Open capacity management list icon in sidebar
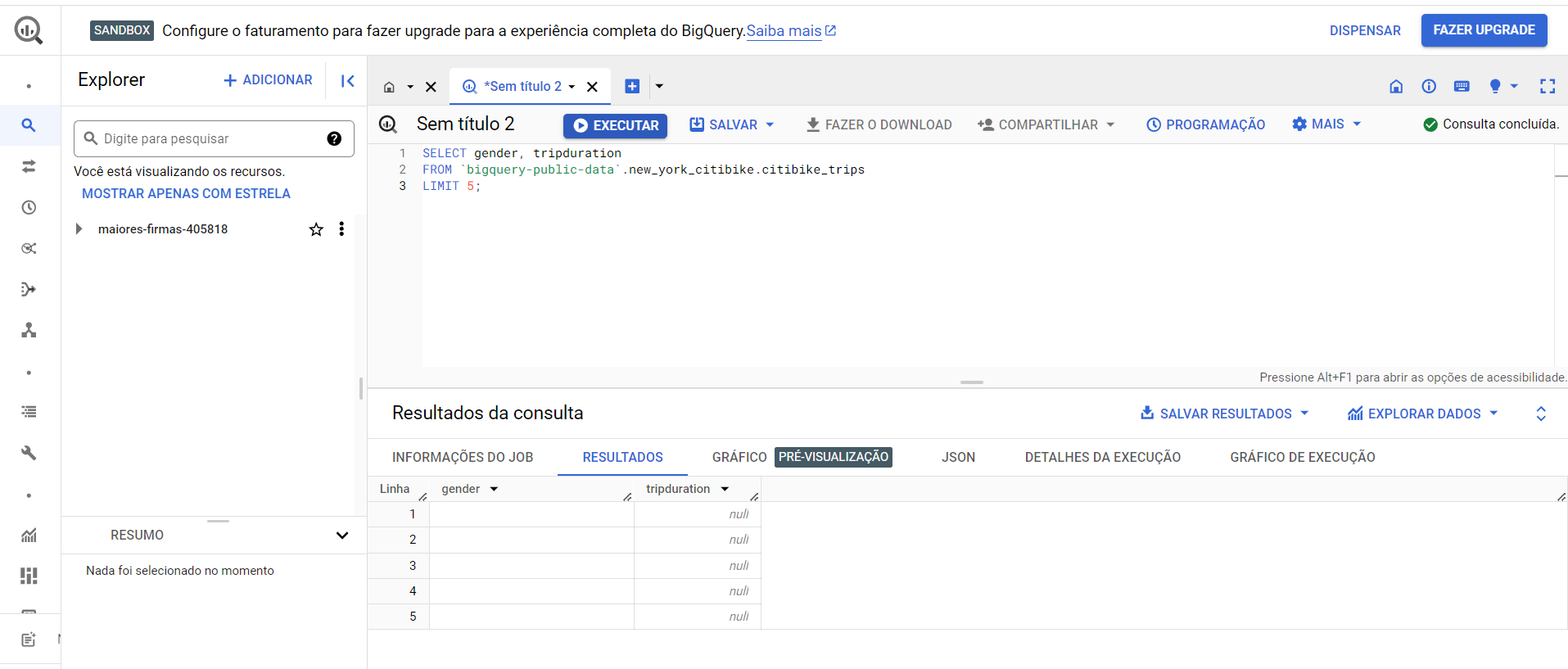Viewport: 1568px width, 669px height. click(x=29, y=412)
